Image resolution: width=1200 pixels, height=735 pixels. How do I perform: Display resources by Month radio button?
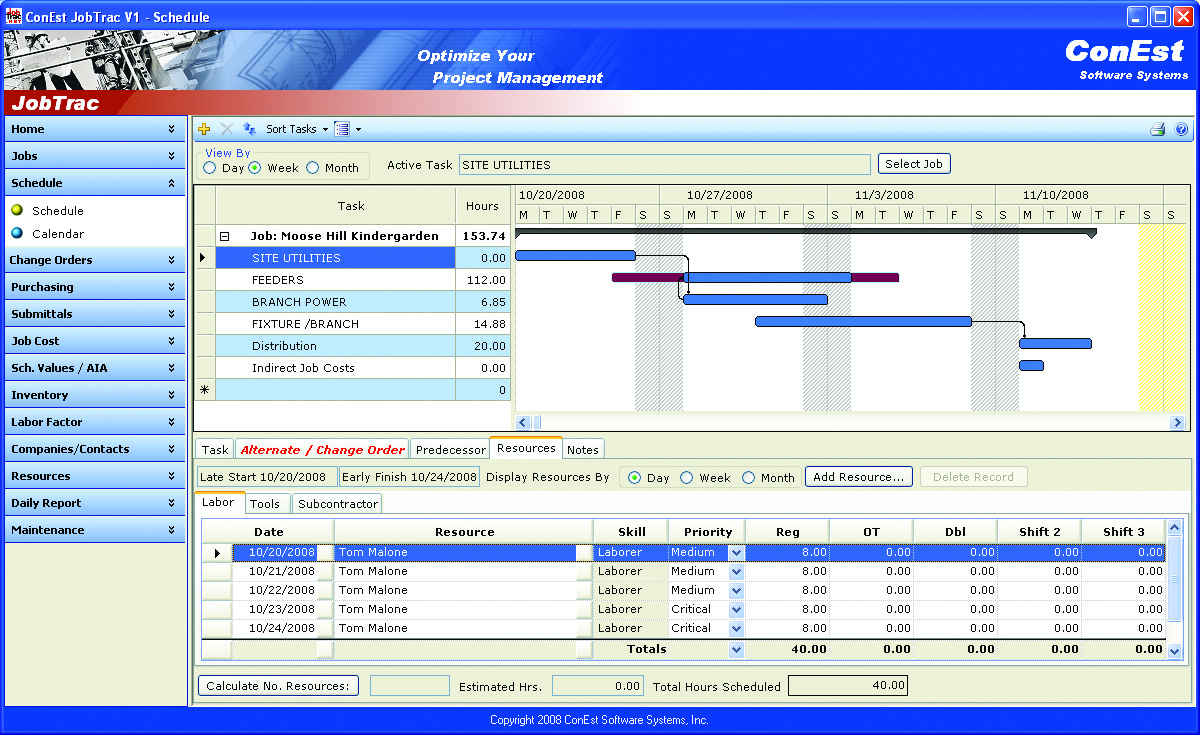click(749, 478)
